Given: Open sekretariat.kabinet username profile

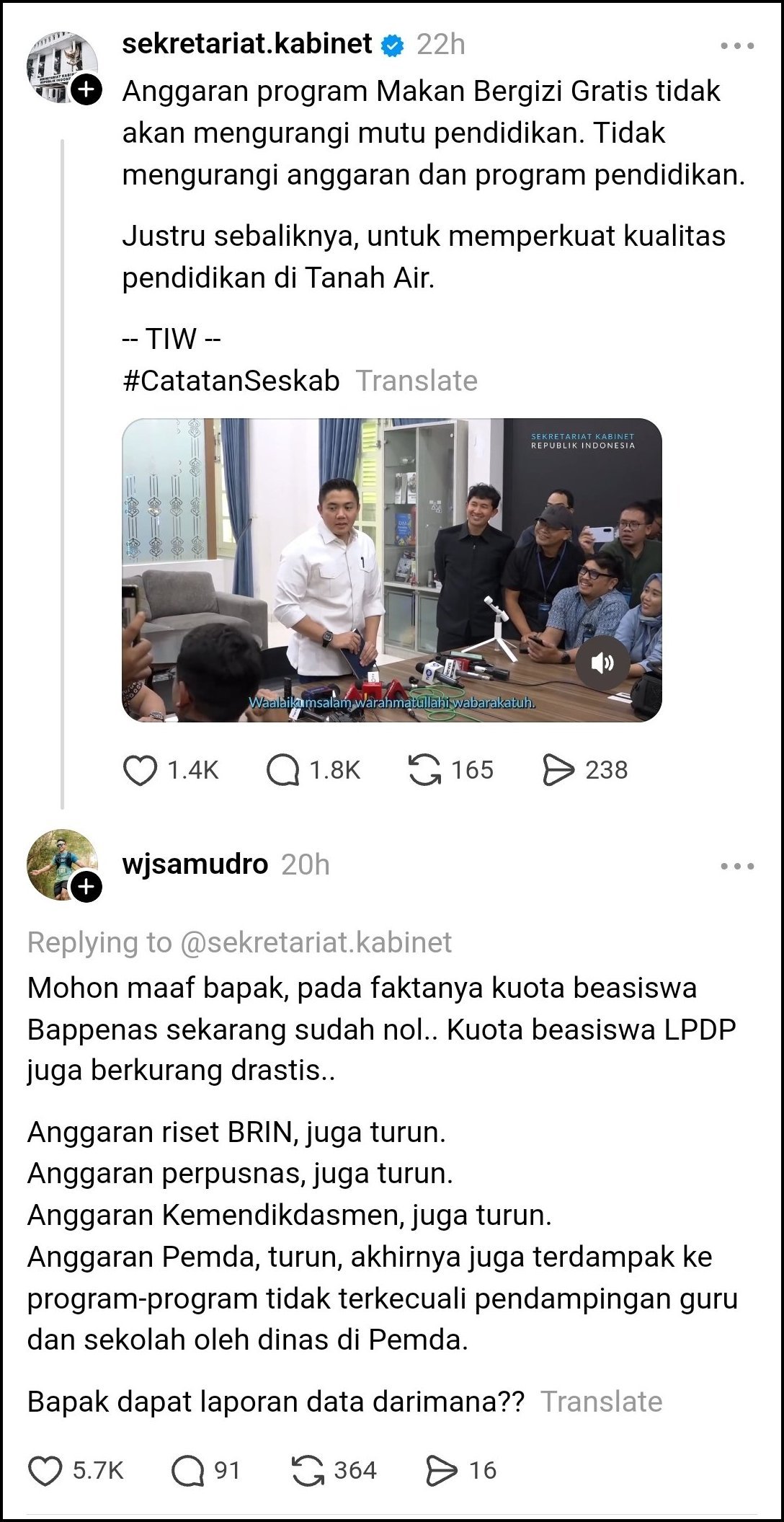Looking at the screenshot, I should 247,44.
